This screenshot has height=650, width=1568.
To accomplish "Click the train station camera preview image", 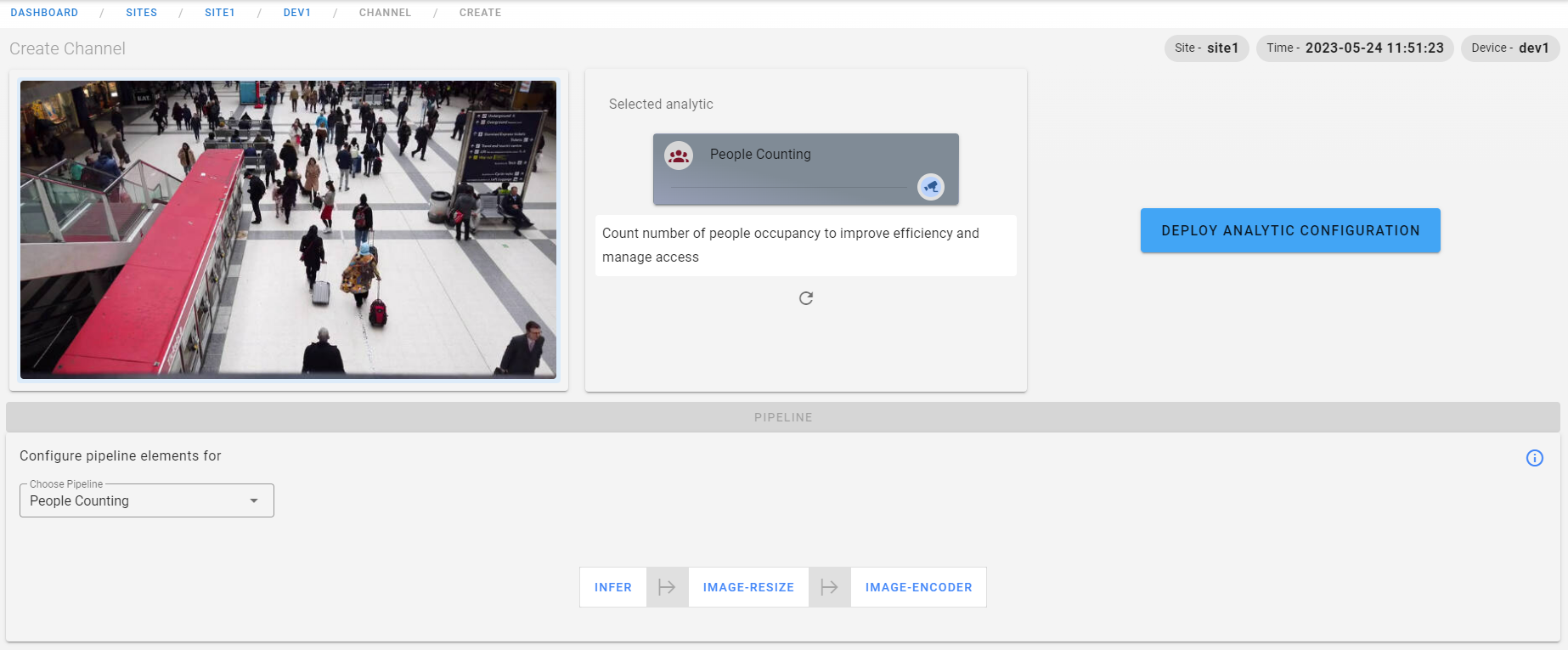I will (288, 229).
